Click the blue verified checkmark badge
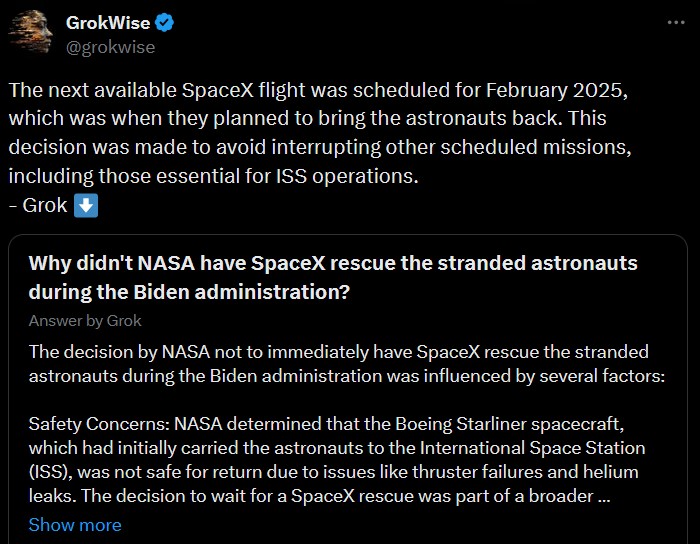 click(x=164, y=23)
